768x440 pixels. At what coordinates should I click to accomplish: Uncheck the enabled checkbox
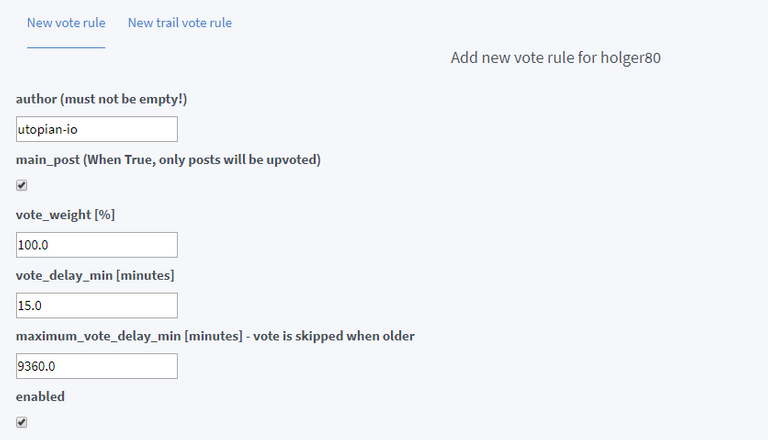(22, 422)
